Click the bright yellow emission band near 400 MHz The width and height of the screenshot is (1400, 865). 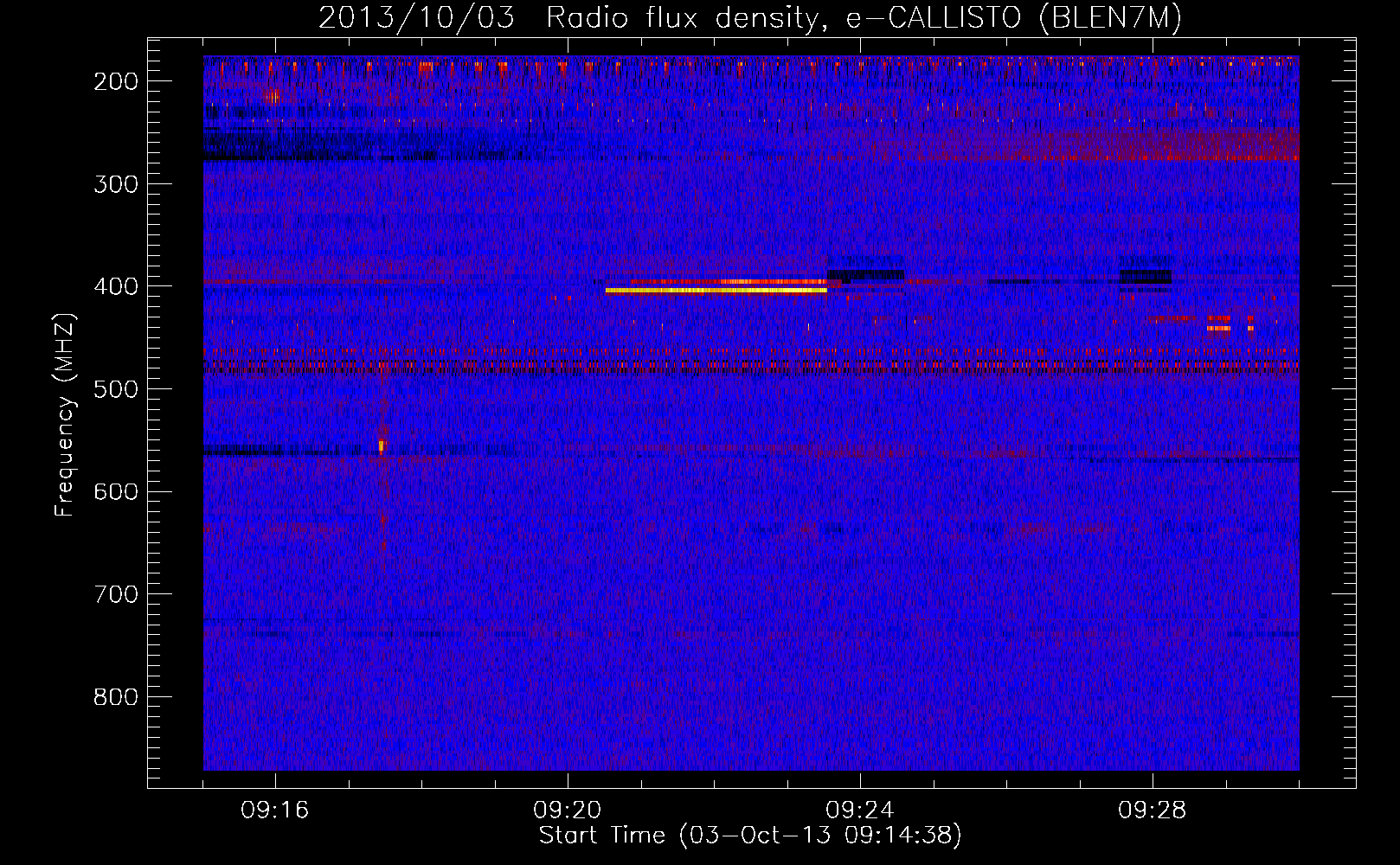tap(716, 291)
